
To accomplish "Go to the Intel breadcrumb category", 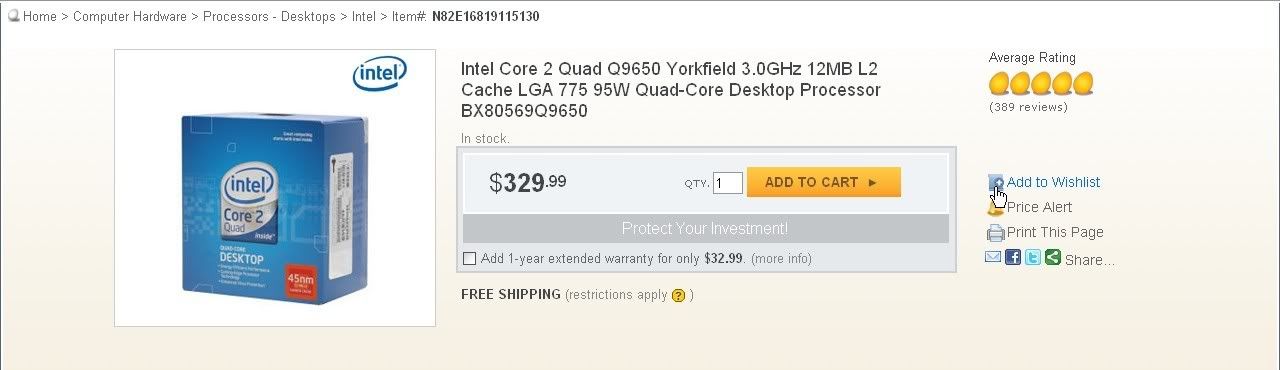I will (364, 17).
